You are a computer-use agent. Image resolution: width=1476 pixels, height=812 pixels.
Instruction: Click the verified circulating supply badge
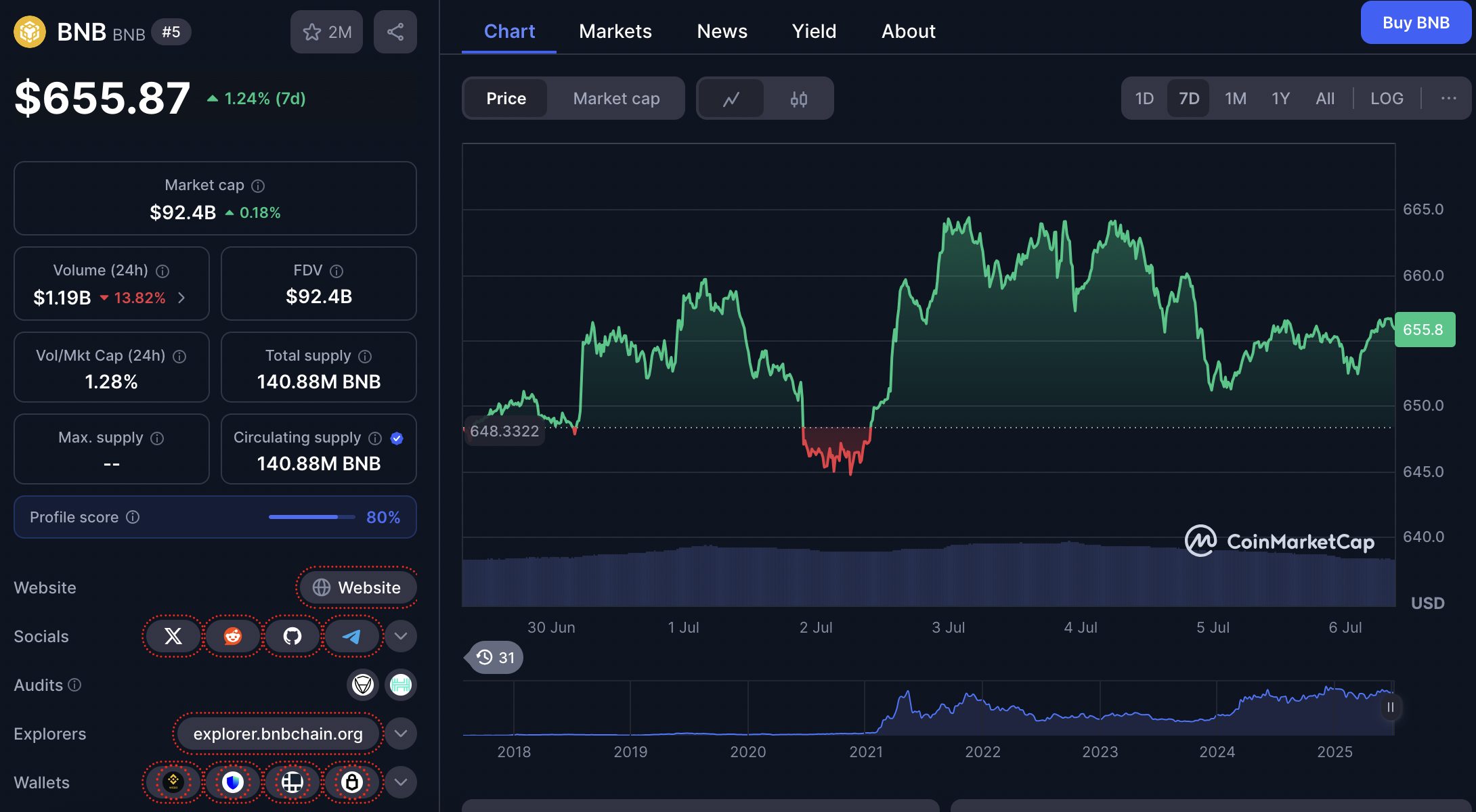pos(397,438)
